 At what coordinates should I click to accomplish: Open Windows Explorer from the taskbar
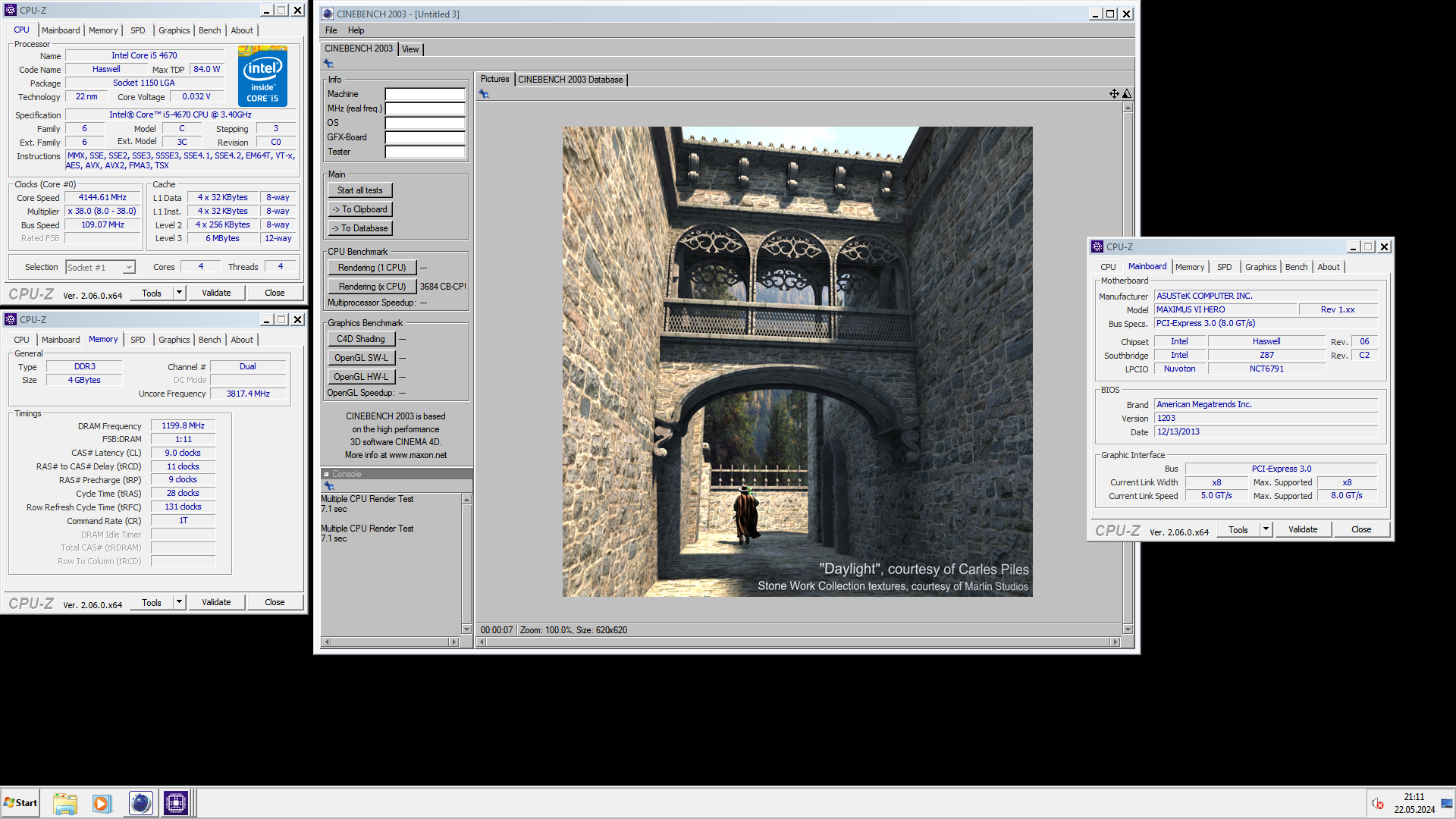[65, 803]
